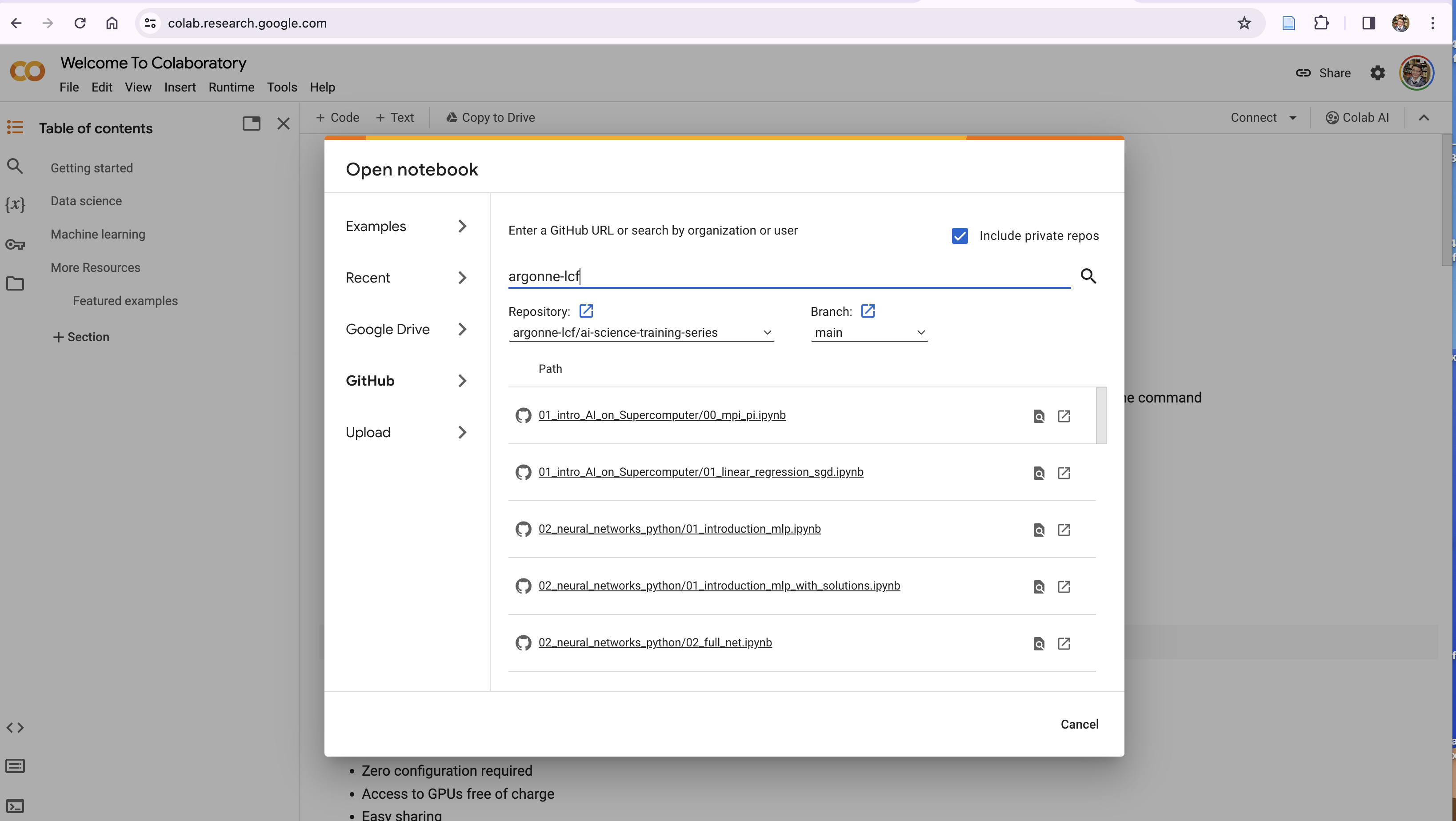This screenshot has width=1456, height=821.
Task: Open Code snippets icon in sidebar
Action: pos(15,728)
